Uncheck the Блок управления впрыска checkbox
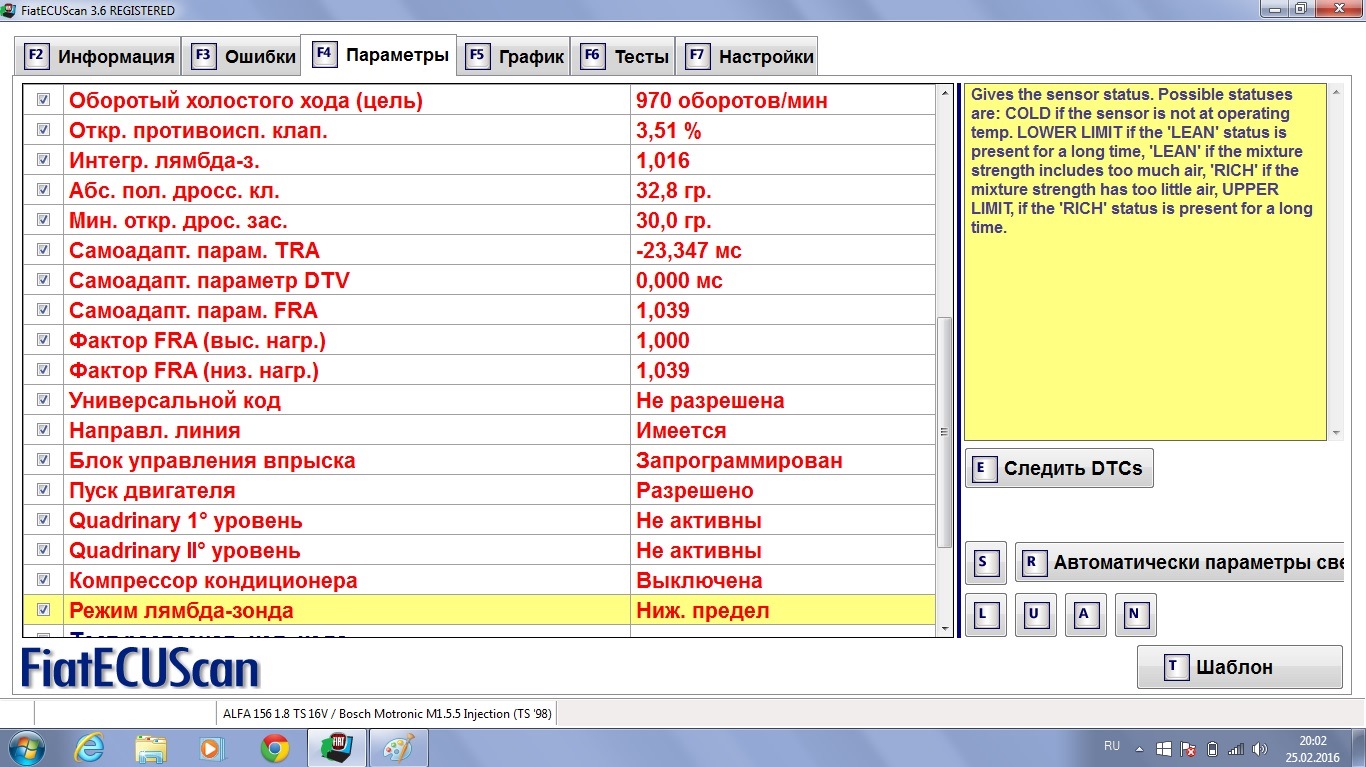 click(43, 460)
